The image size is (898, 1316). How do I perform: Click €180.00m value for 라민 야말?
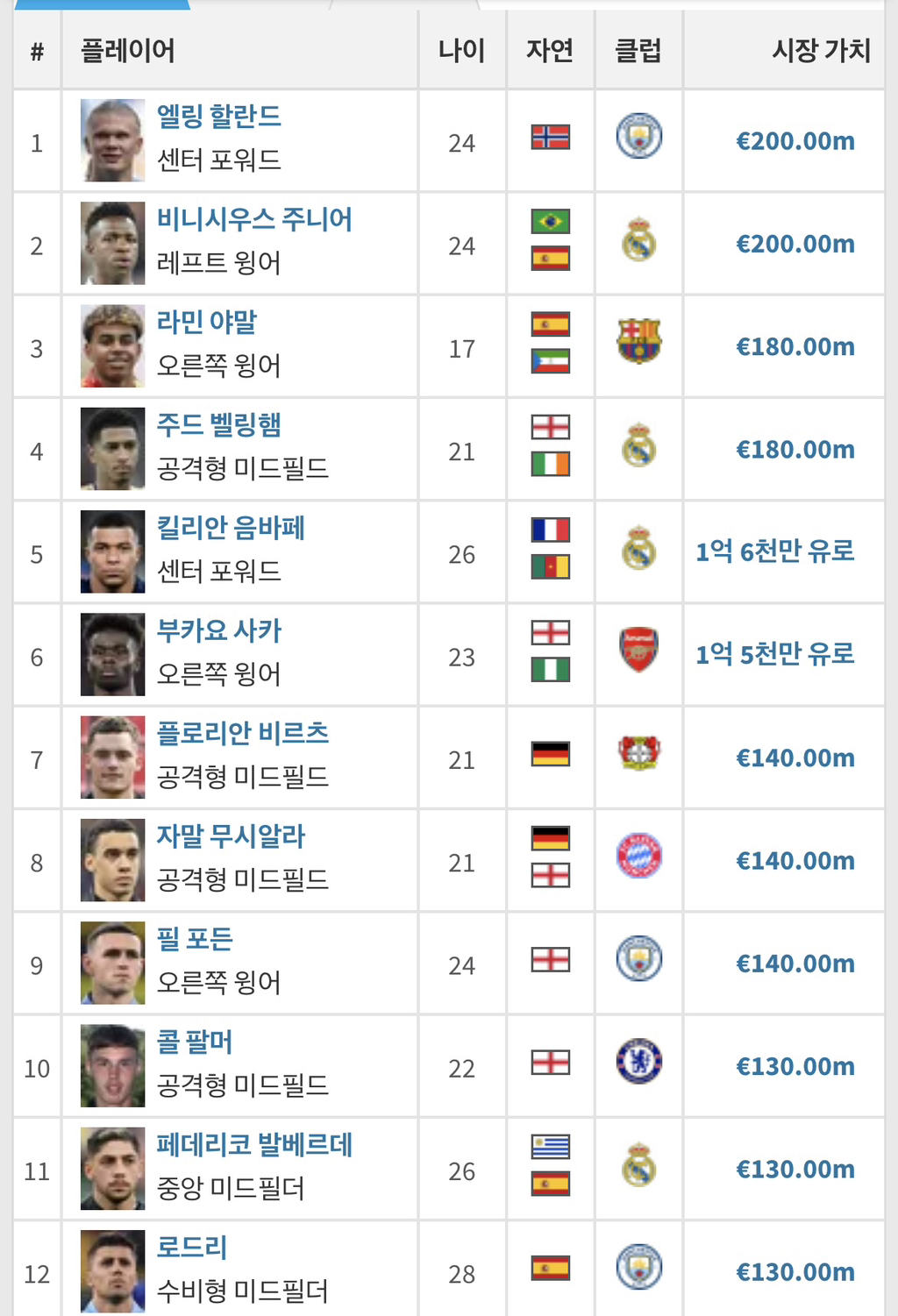[x=795, y=346]
